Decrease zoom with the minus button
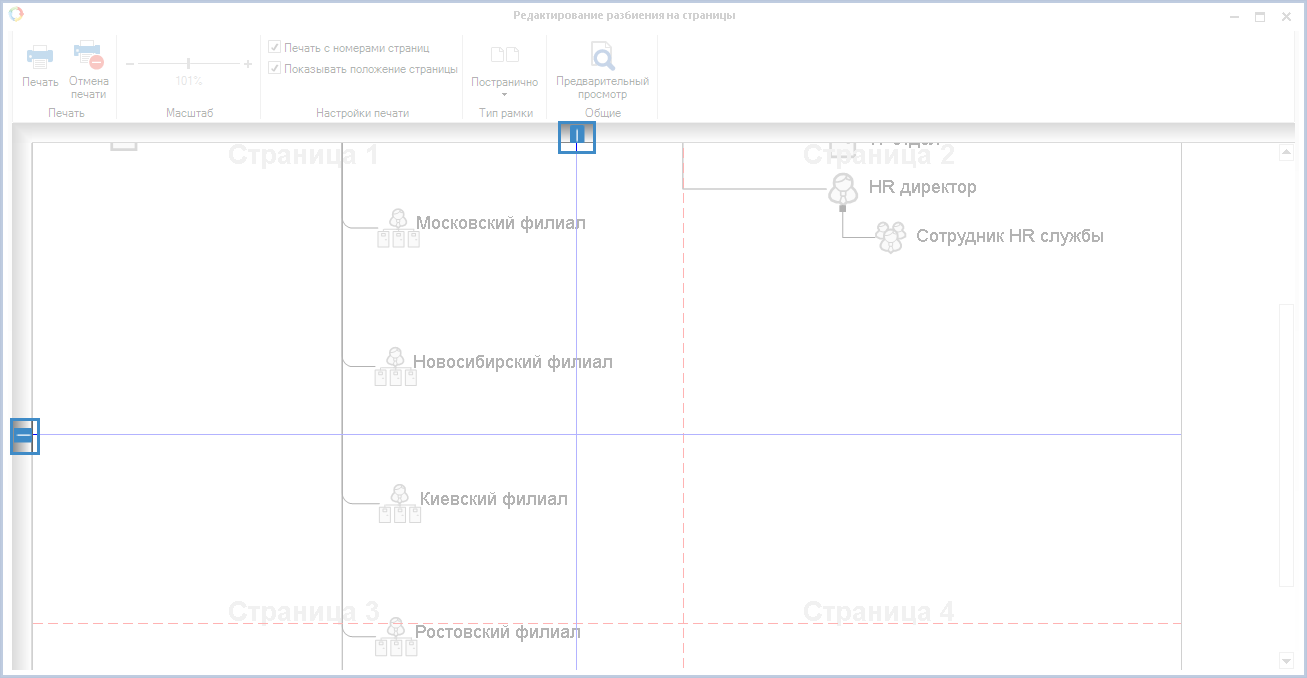Image resolution: width=1307 pixels, height=678 pixels. click(x=129, y=64)
